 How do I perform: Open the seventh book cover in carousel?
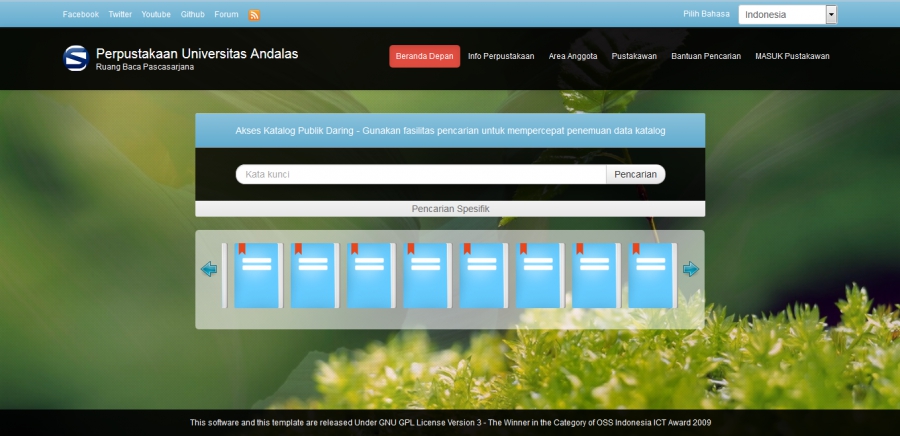click(x=595, y=275)
